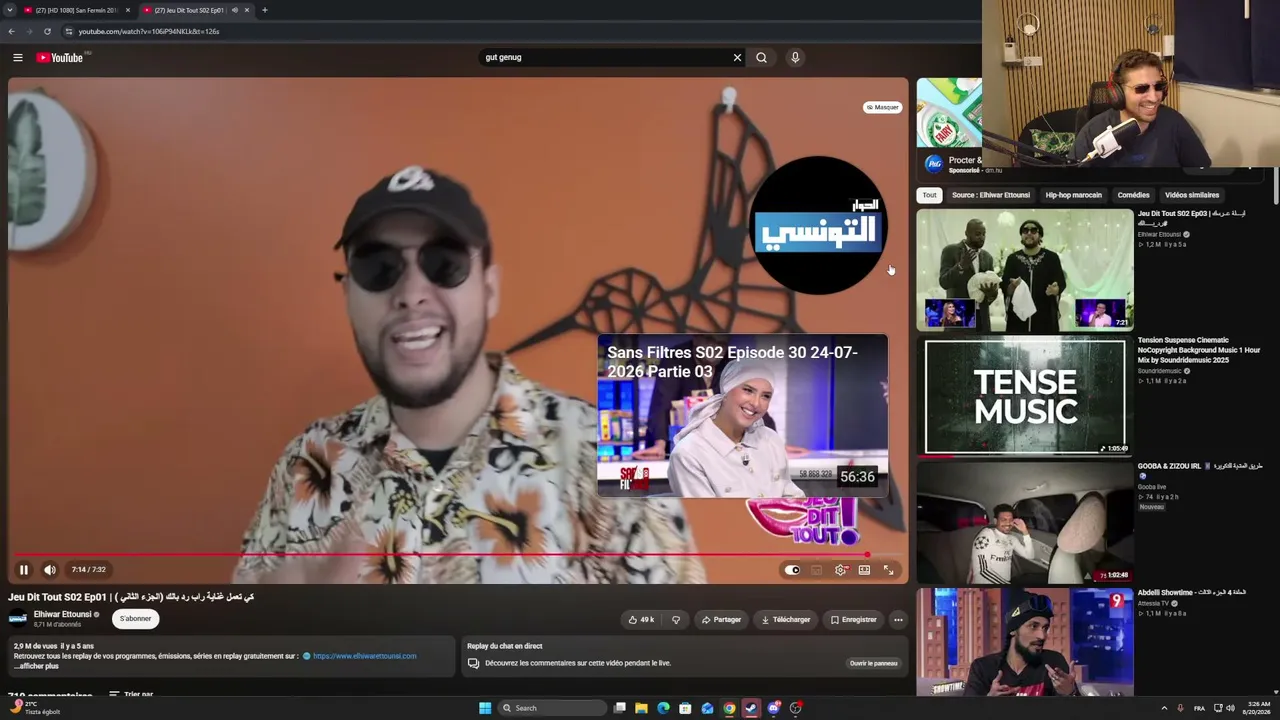Open the Windows Start menu

(485, 708)
